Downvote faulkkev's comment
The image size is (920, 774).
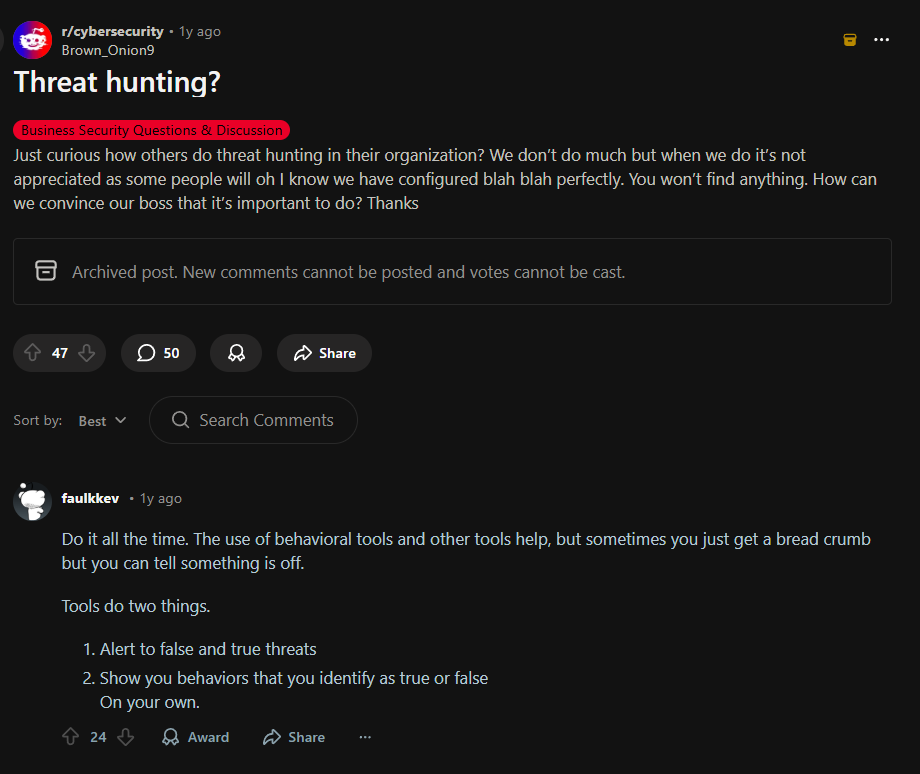[126, 737]
